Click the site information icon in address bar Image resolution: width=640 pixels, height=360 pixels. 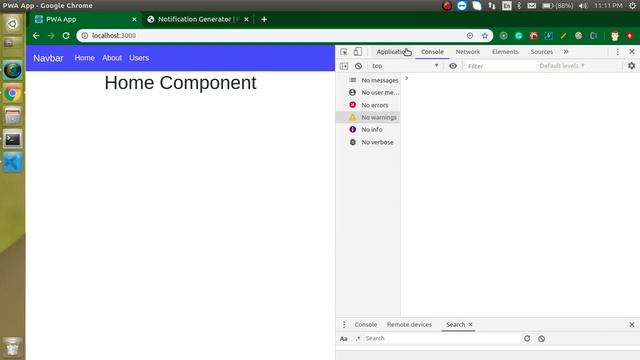(x=84, y=36)
